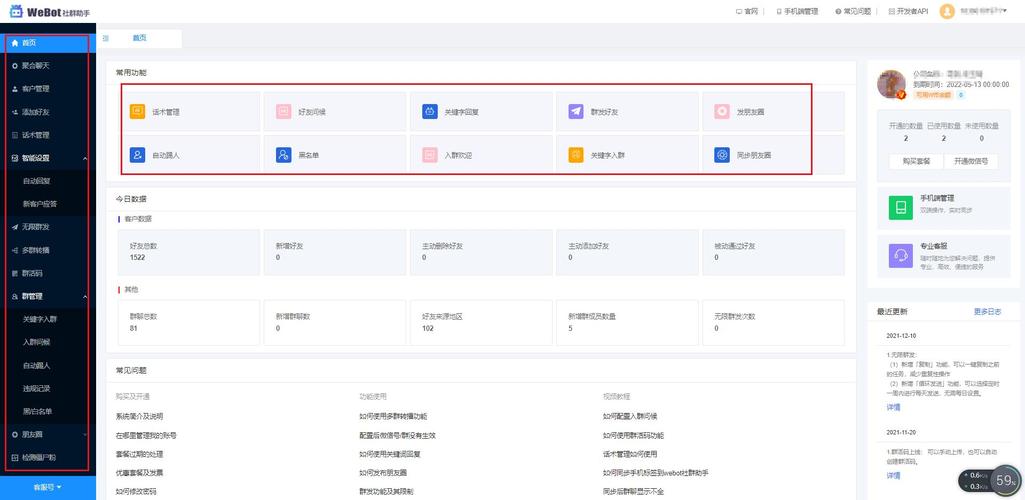The image size is (1025, 500).
Task: Toggle the sidebar collapse icon beside 首页 tab
Action: (x=106, y=38)
